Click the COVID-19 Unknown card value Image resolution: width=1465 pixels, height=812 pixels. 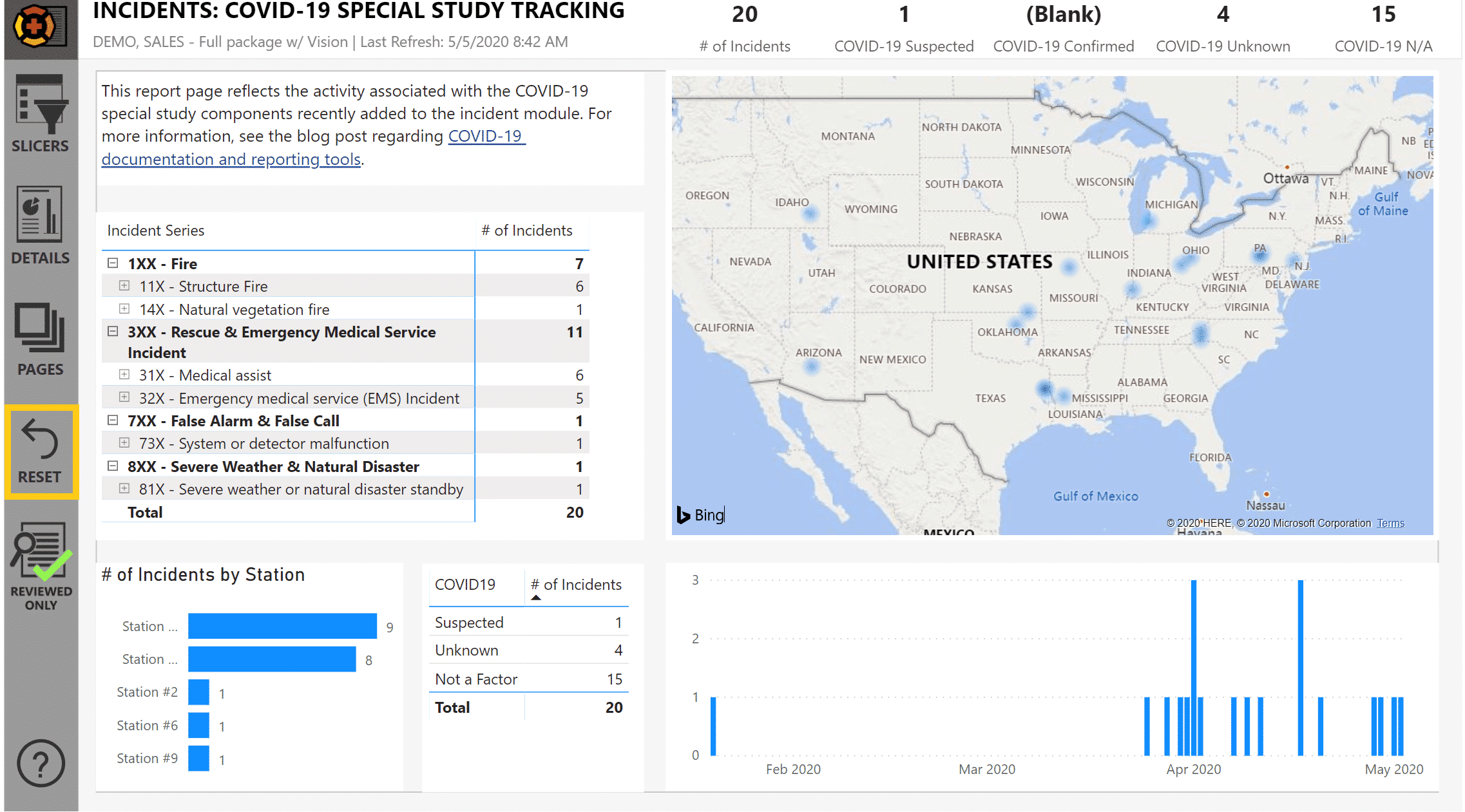click(x=1222, y=15)
